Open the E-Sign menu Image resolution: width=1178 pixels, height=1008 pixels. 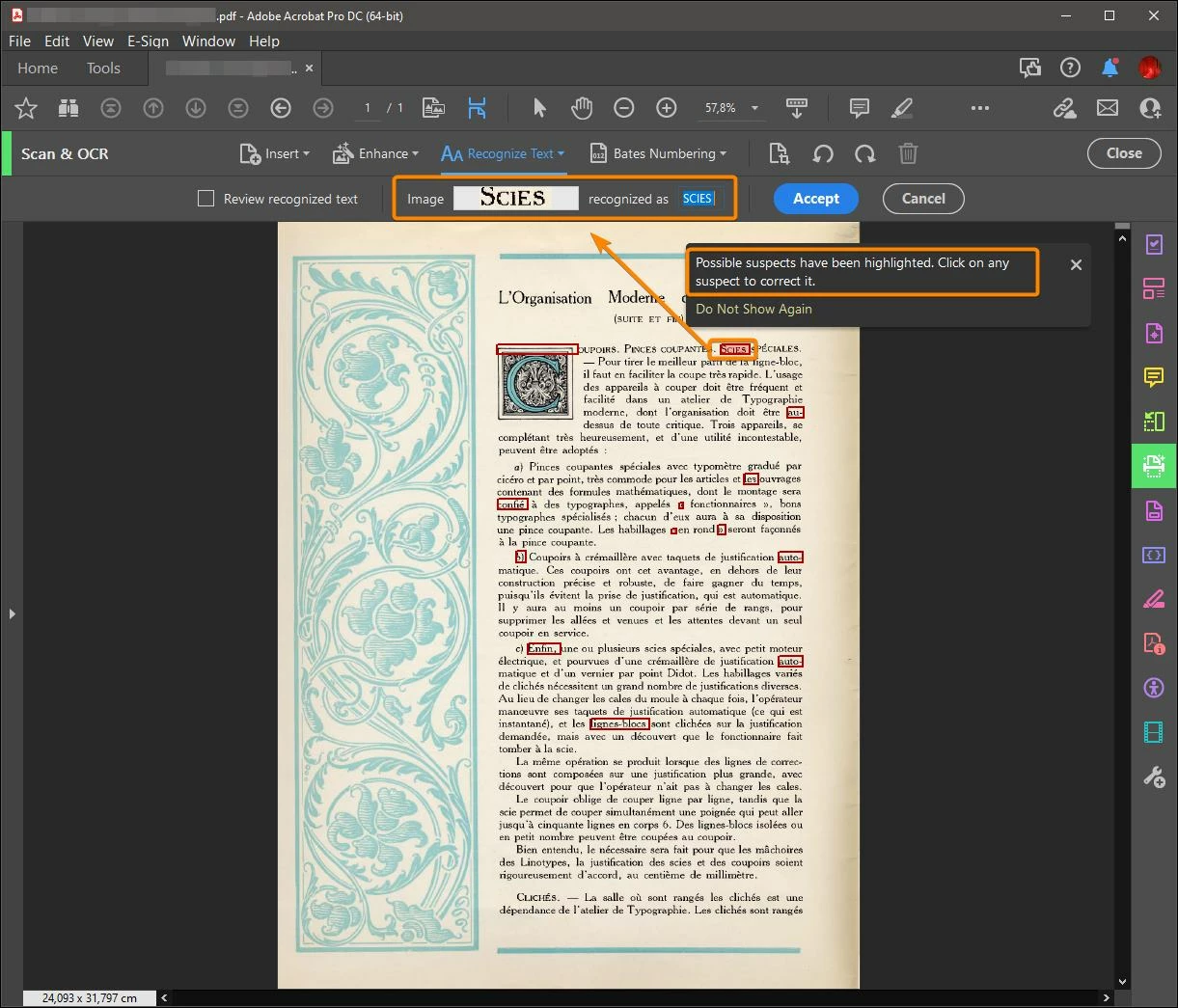click(x=148, y=41)
